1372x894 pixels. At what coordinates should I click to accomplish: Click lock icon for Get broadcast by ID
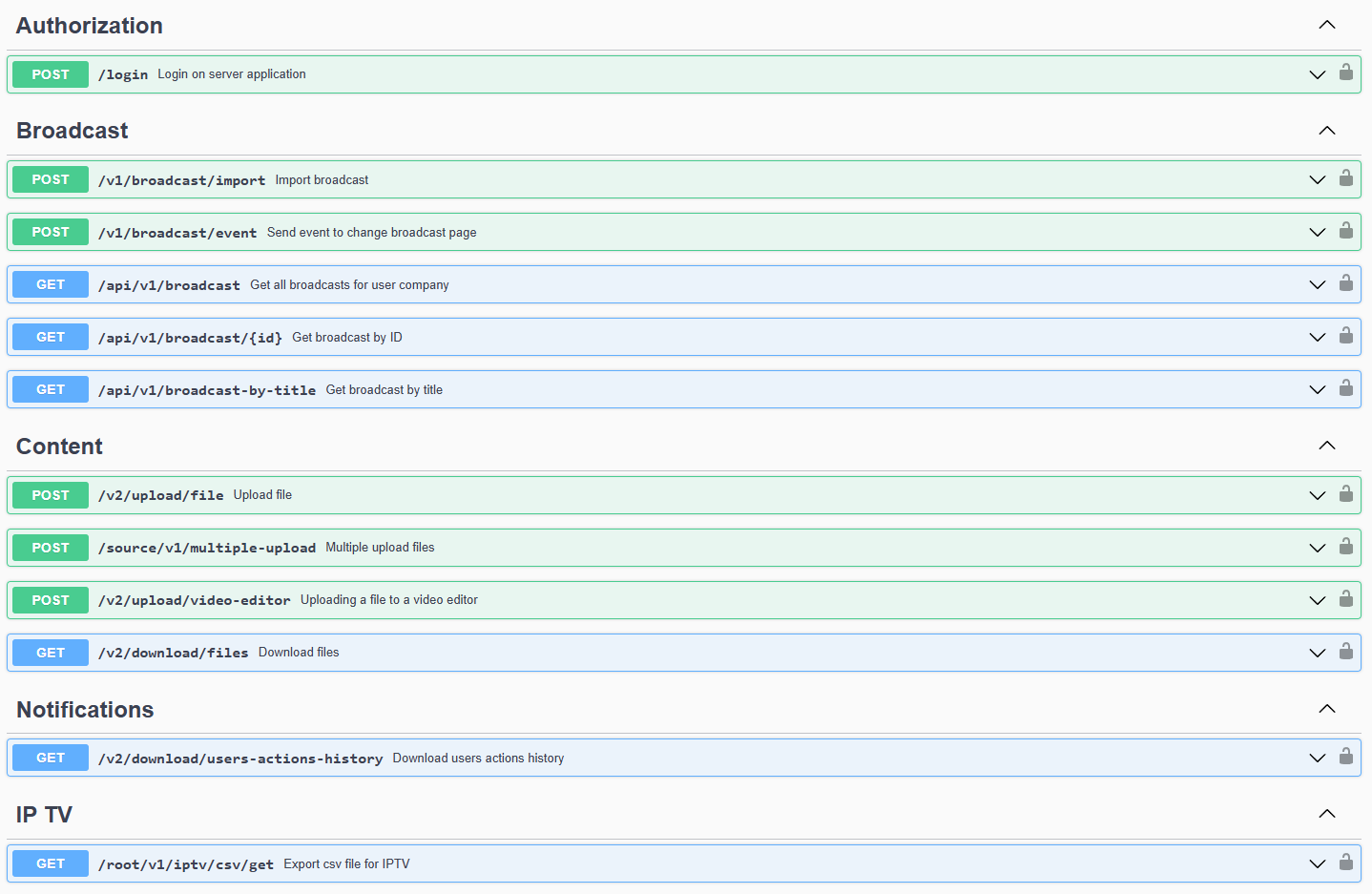click(x=1345, y=336)
